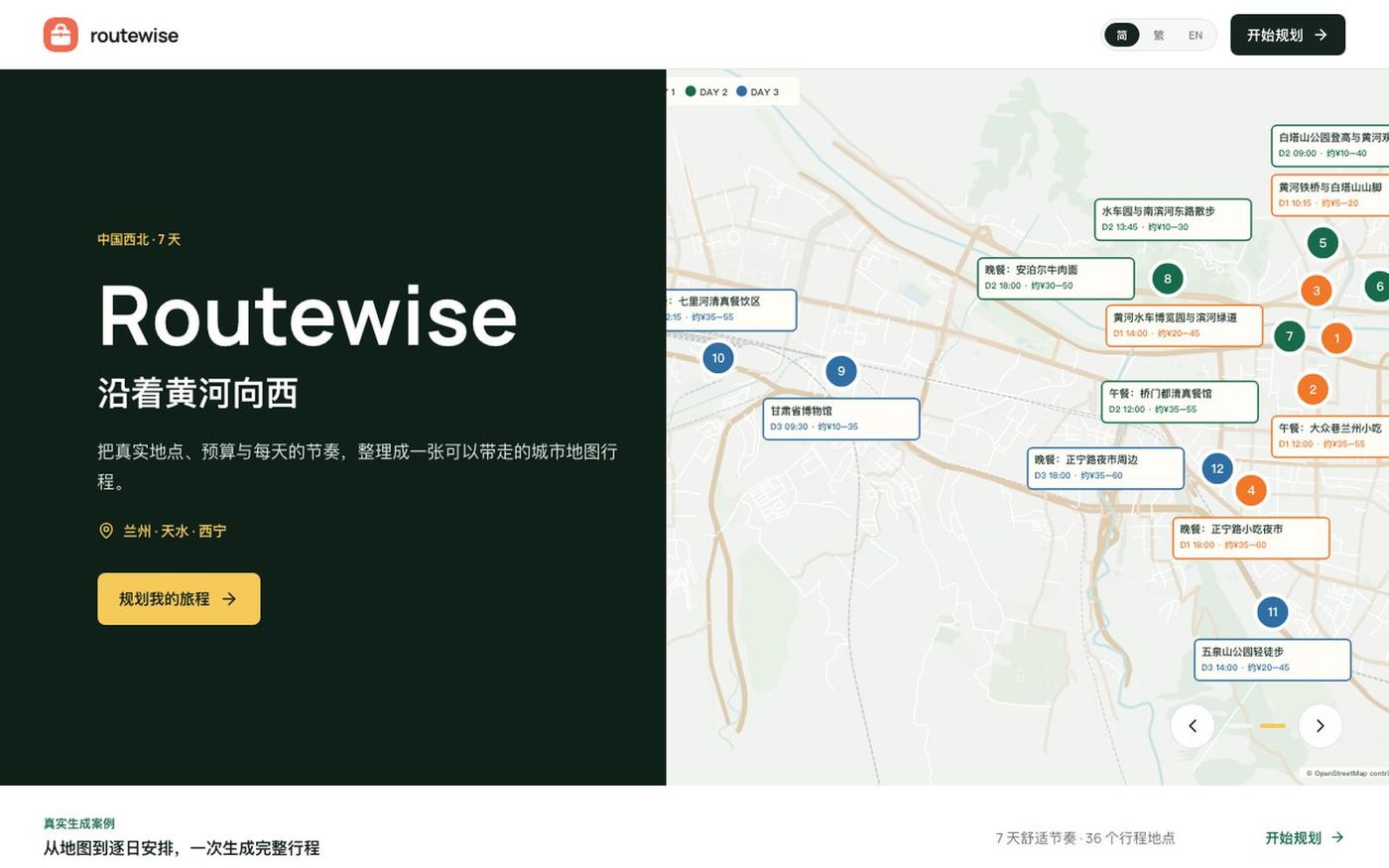The height and width of the screenshot is (868, 1389).
Task: Open the 水车园与南滨河东路散步 map card
Action: [1173, 219]
